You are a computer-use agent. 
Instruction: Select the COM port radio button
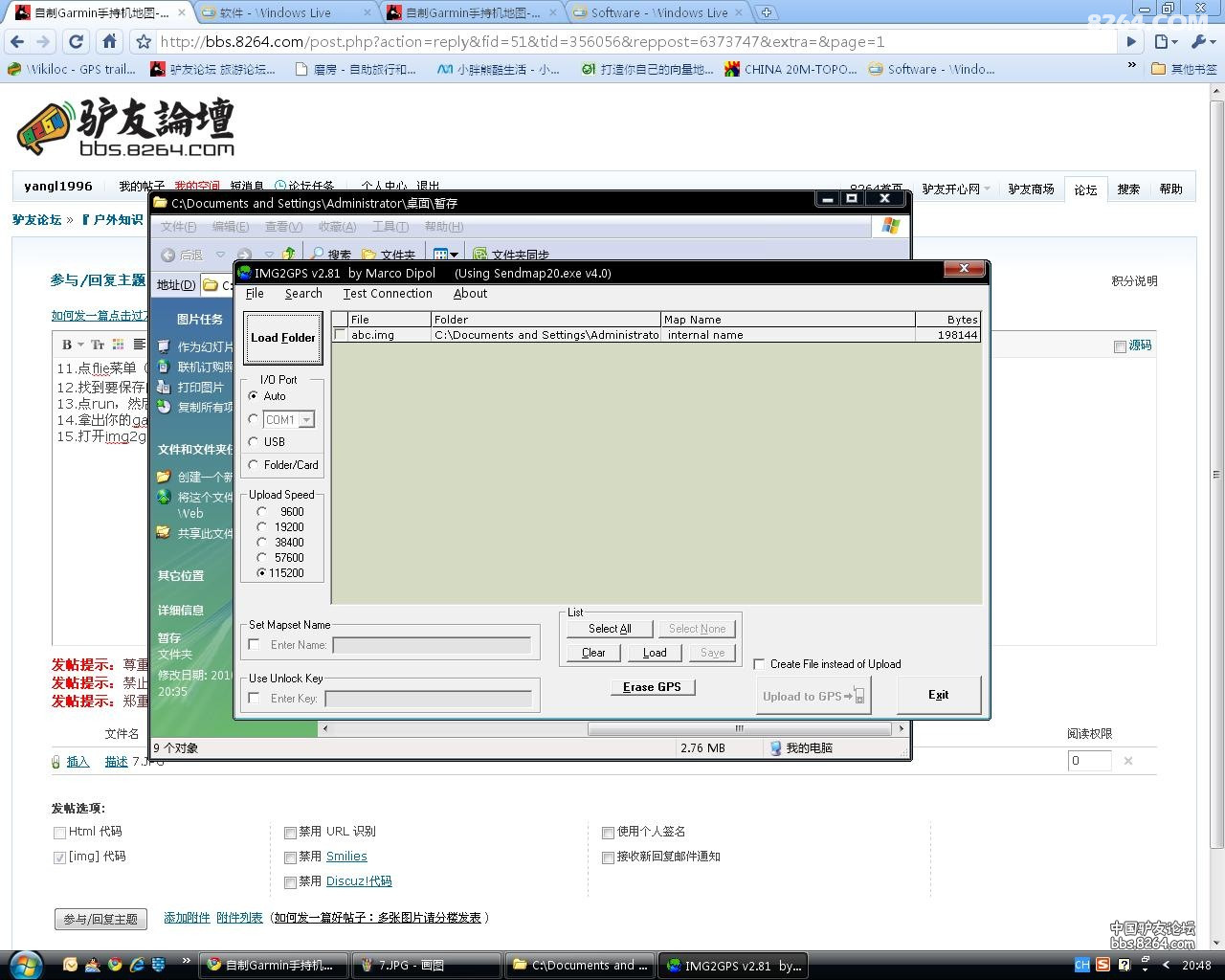254,419
